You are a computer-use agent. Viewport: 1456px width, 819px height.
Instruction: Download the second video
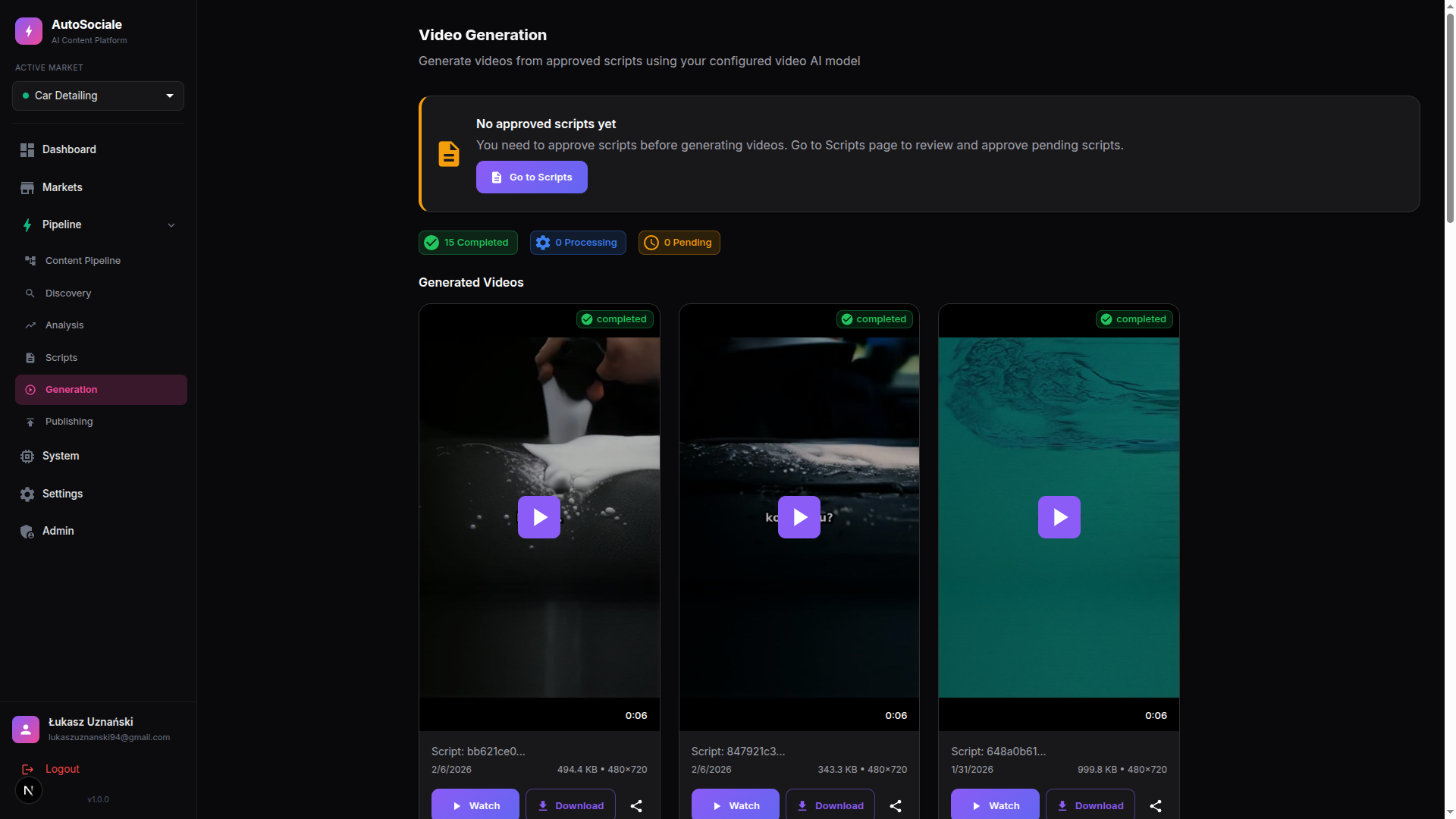tap(830, 805)
